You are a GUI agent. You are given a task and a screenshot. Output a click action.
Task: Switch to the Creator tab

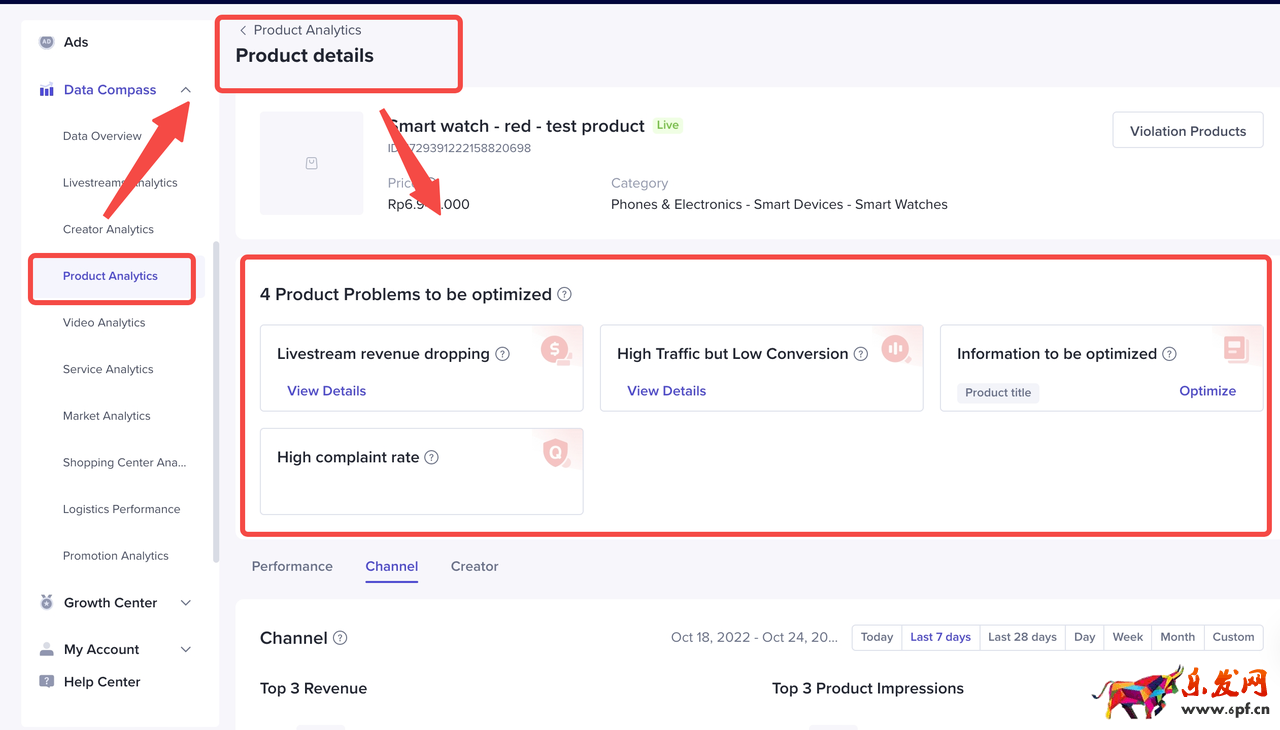point(474,566)
